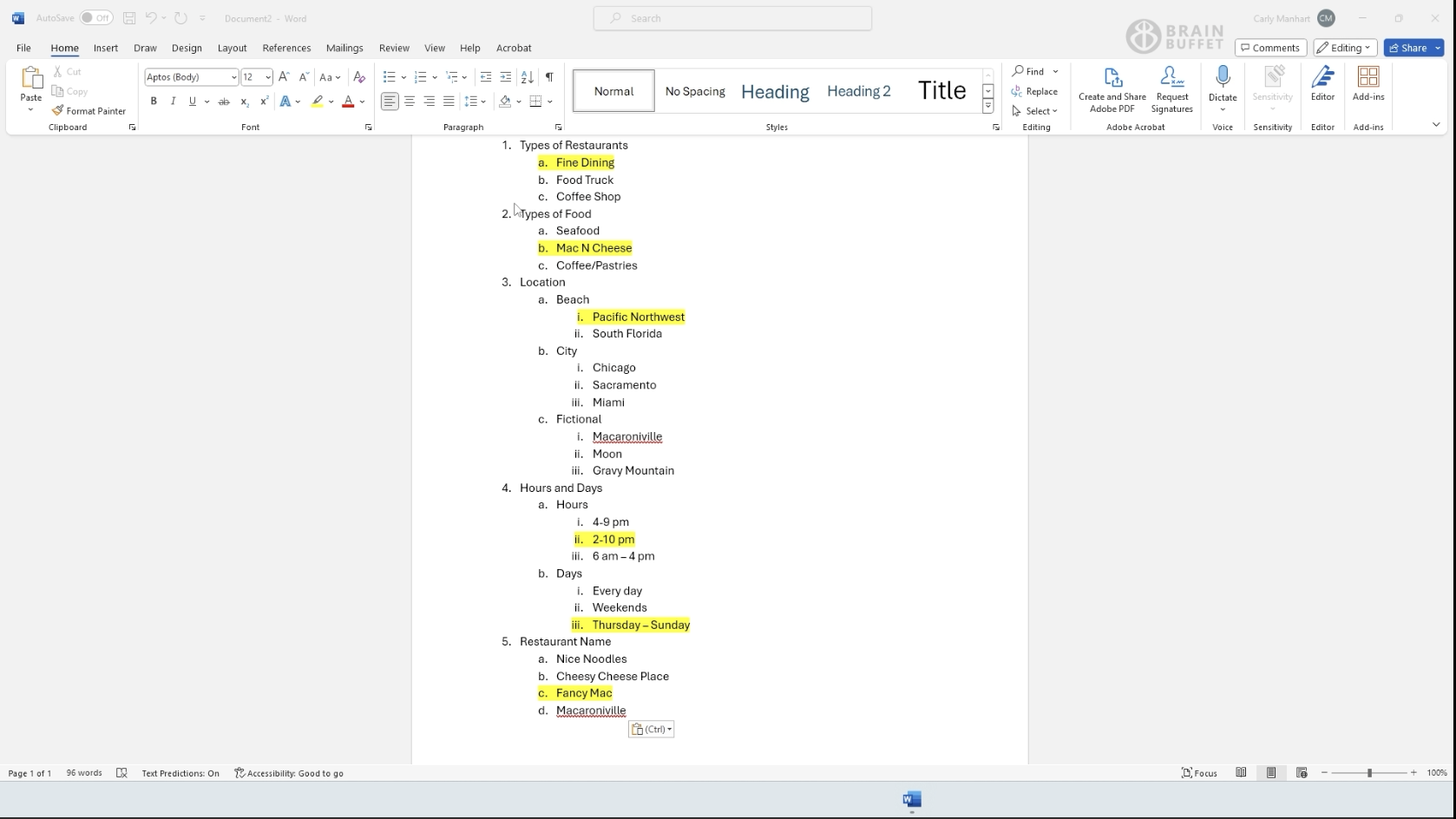
Task: Open the Editor proofing tool
Action: tap(1322, 84)
